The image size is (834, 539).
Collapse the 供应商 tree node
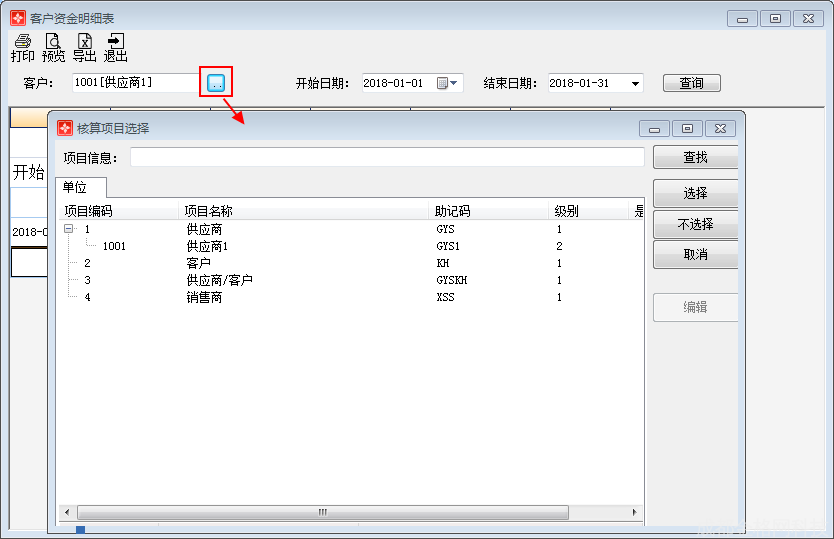coord(69,229)
